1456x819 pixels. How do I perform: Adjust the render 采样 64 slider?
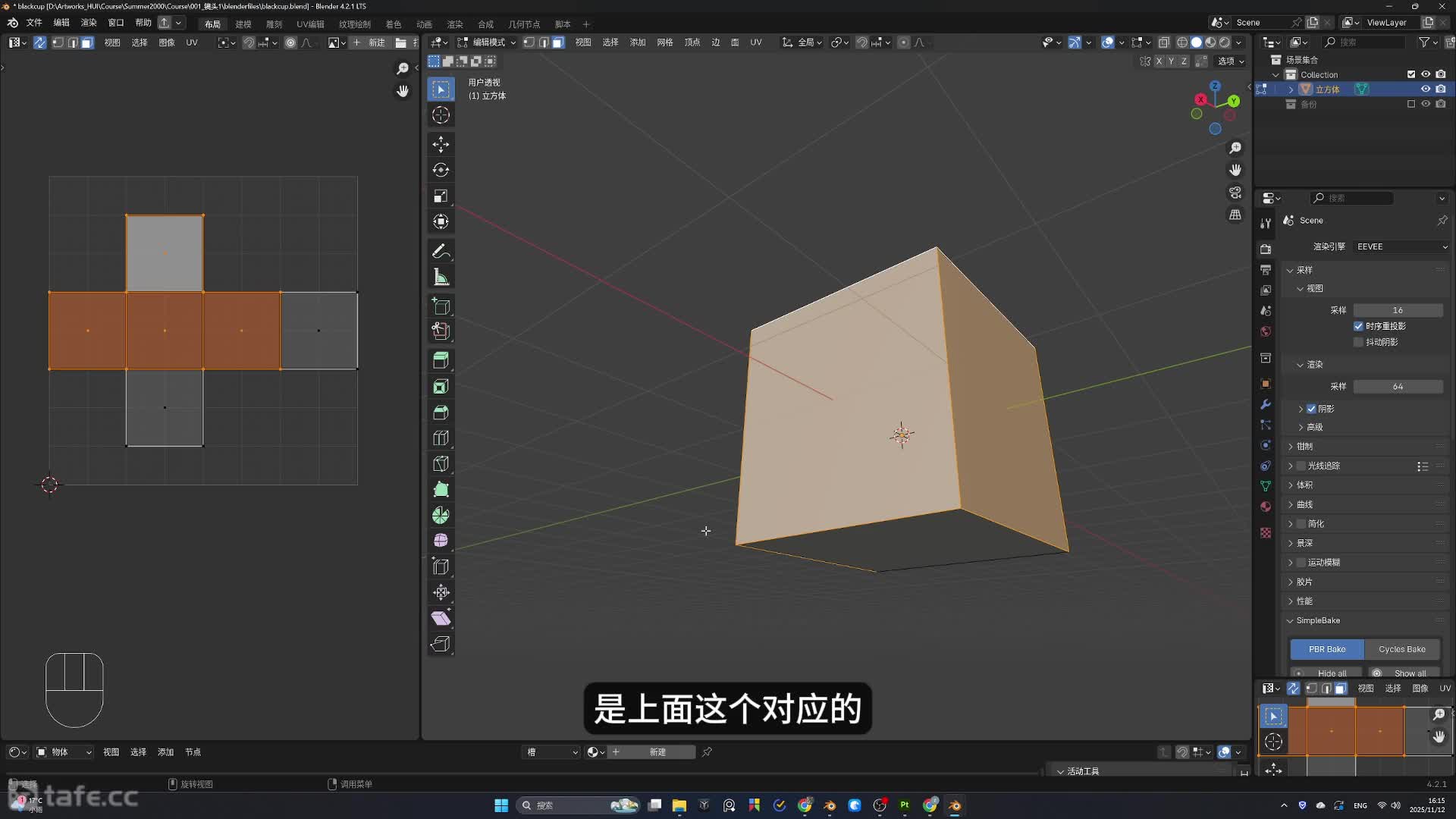coord(1397,387)
